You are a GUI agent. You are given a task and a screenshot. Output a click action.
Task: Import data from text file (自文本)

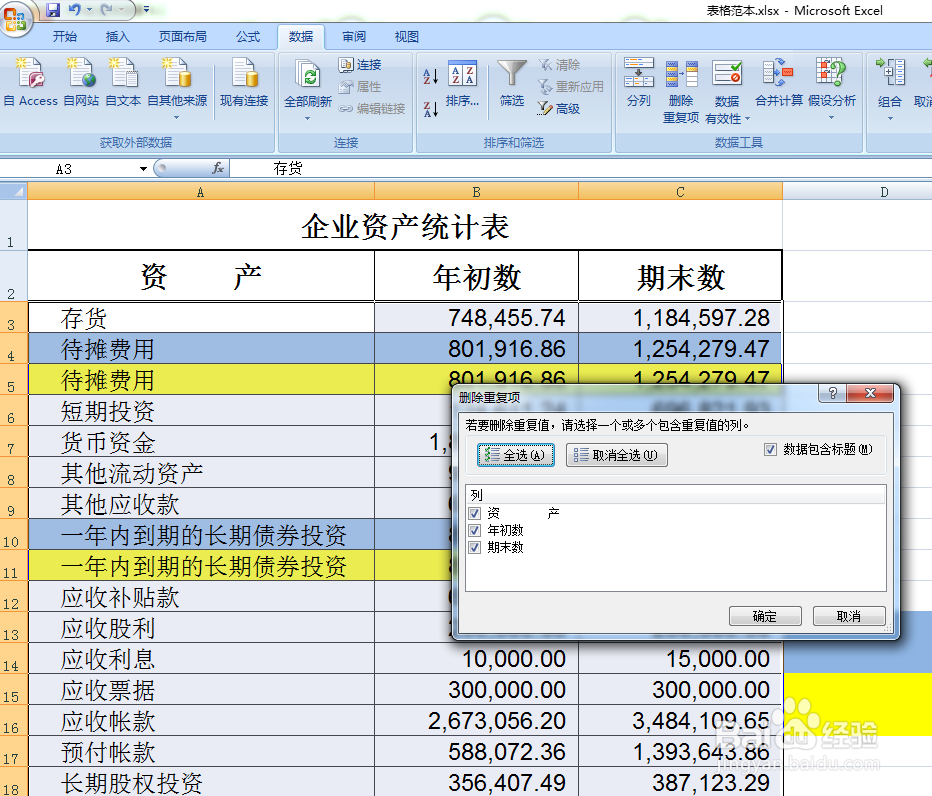(x=123, y=82)
